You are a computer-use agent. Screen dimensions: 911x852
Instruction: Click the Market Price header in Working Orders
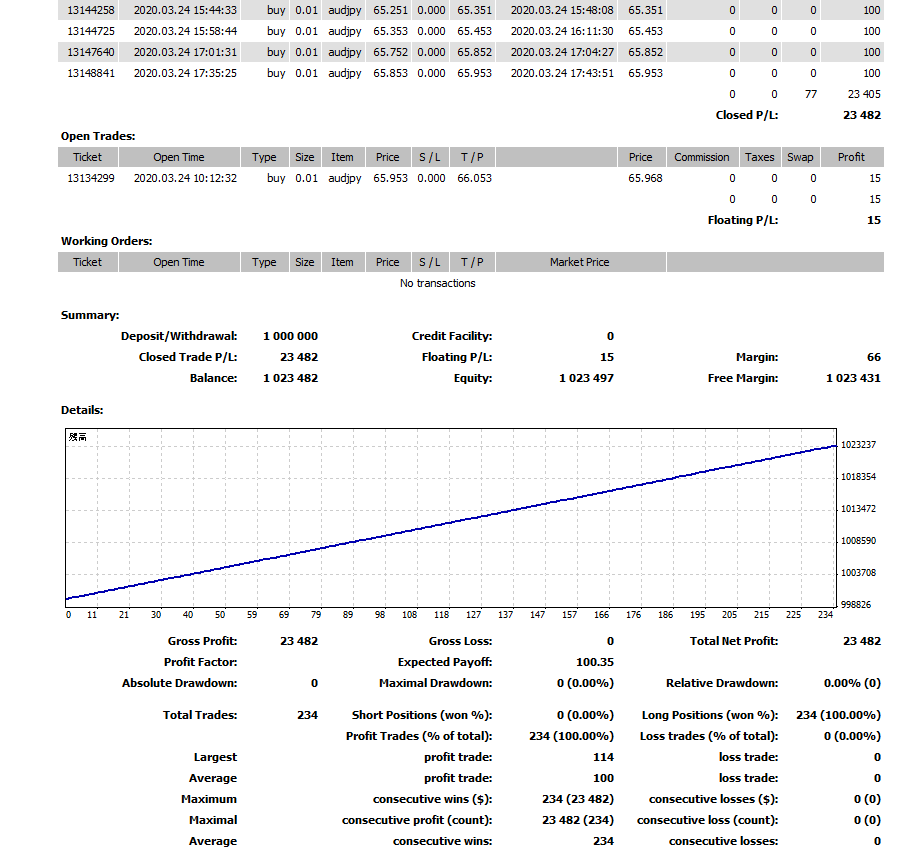[x=579, y=262]
